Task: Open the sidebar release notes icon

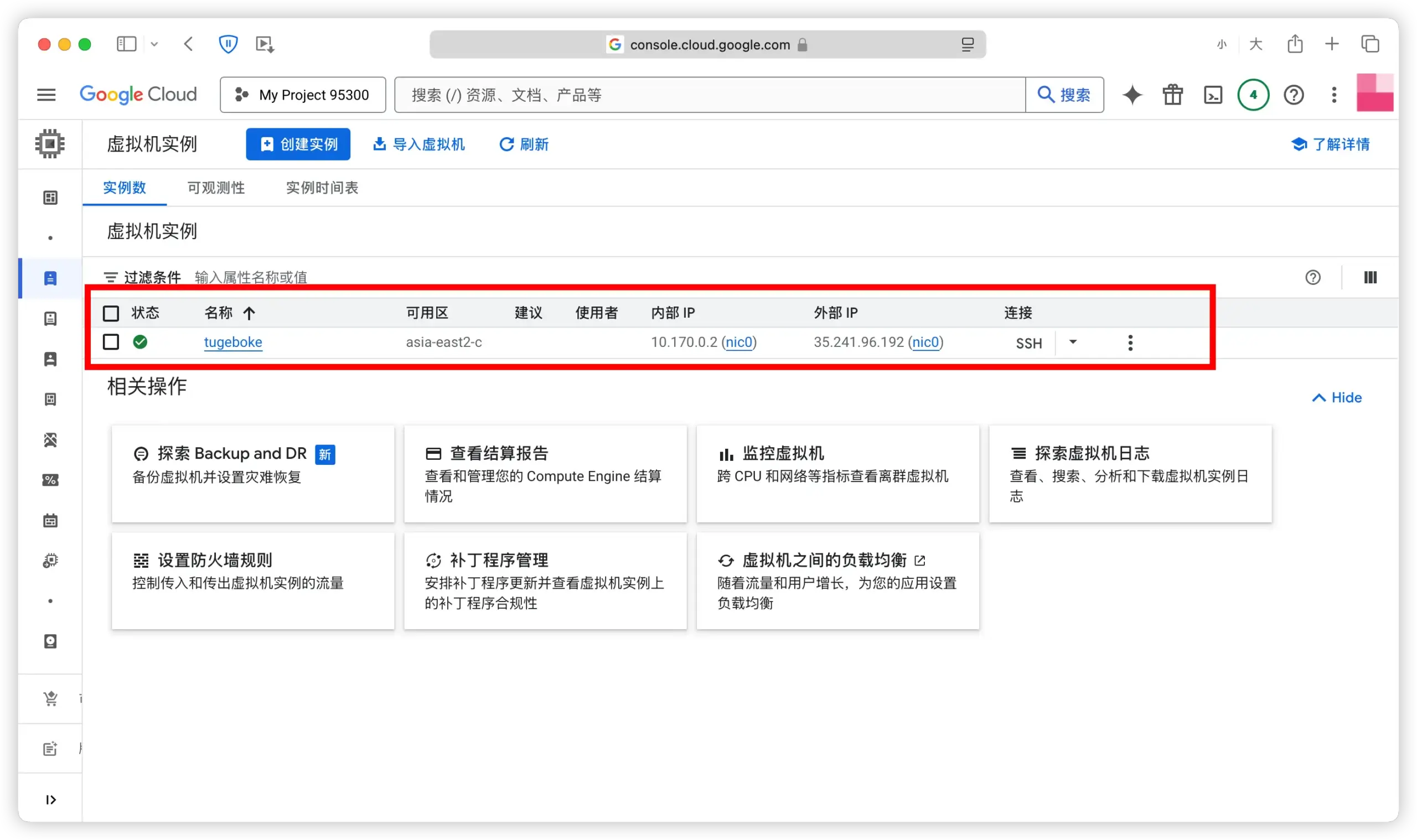Action: click(x=50, y=748)
